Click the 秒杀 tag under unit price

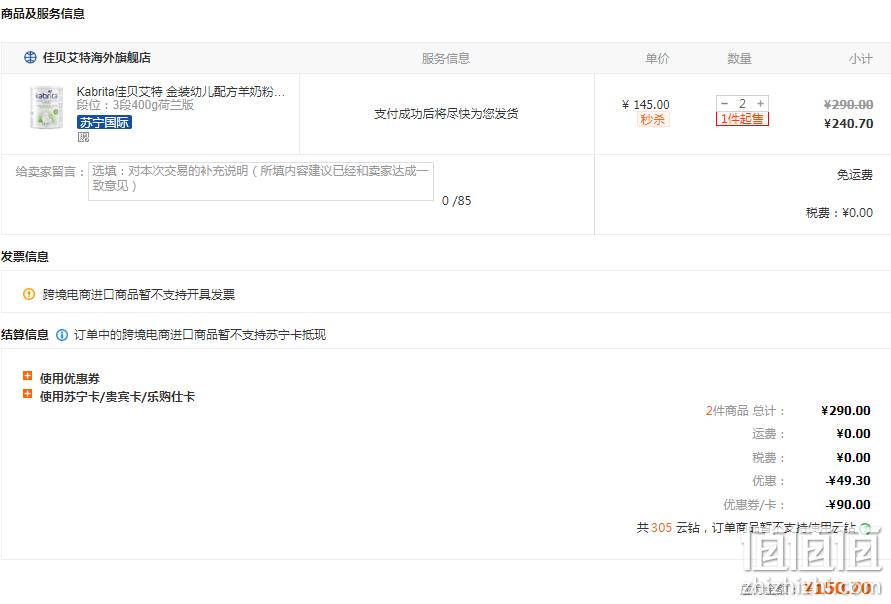pos(652,119)
